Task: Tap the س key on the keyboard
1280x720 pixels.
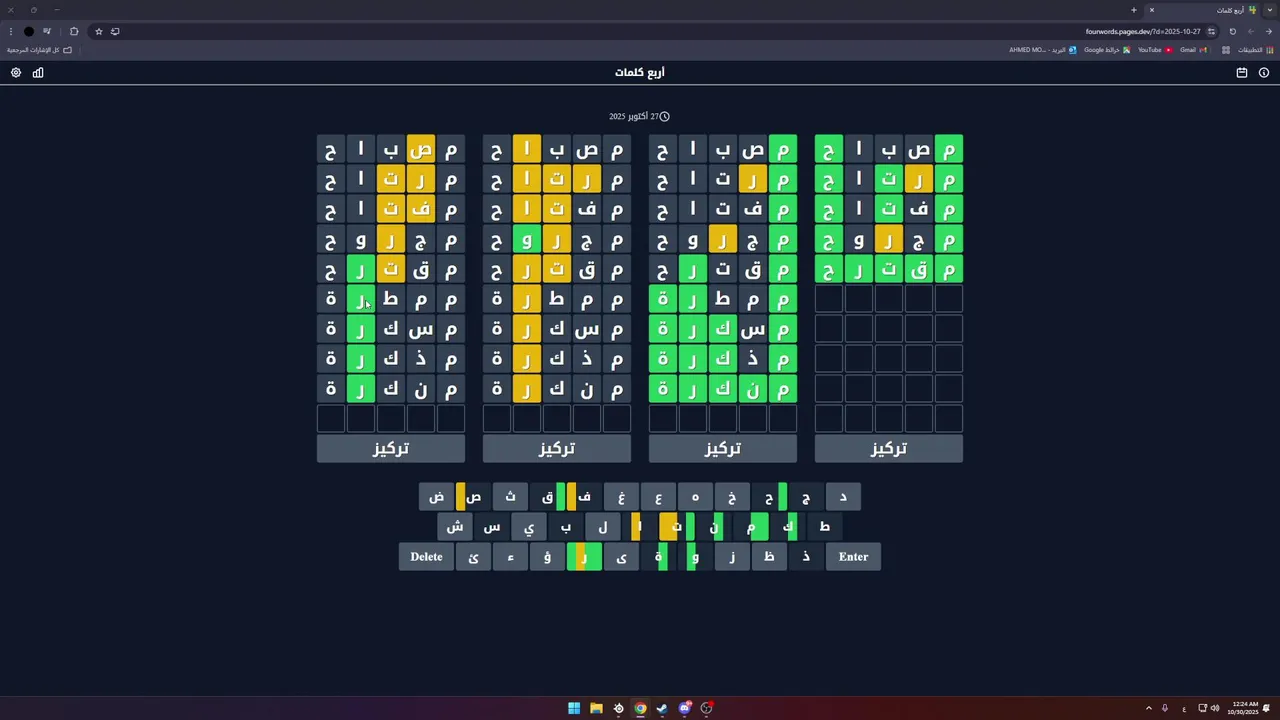Action: 491,527
